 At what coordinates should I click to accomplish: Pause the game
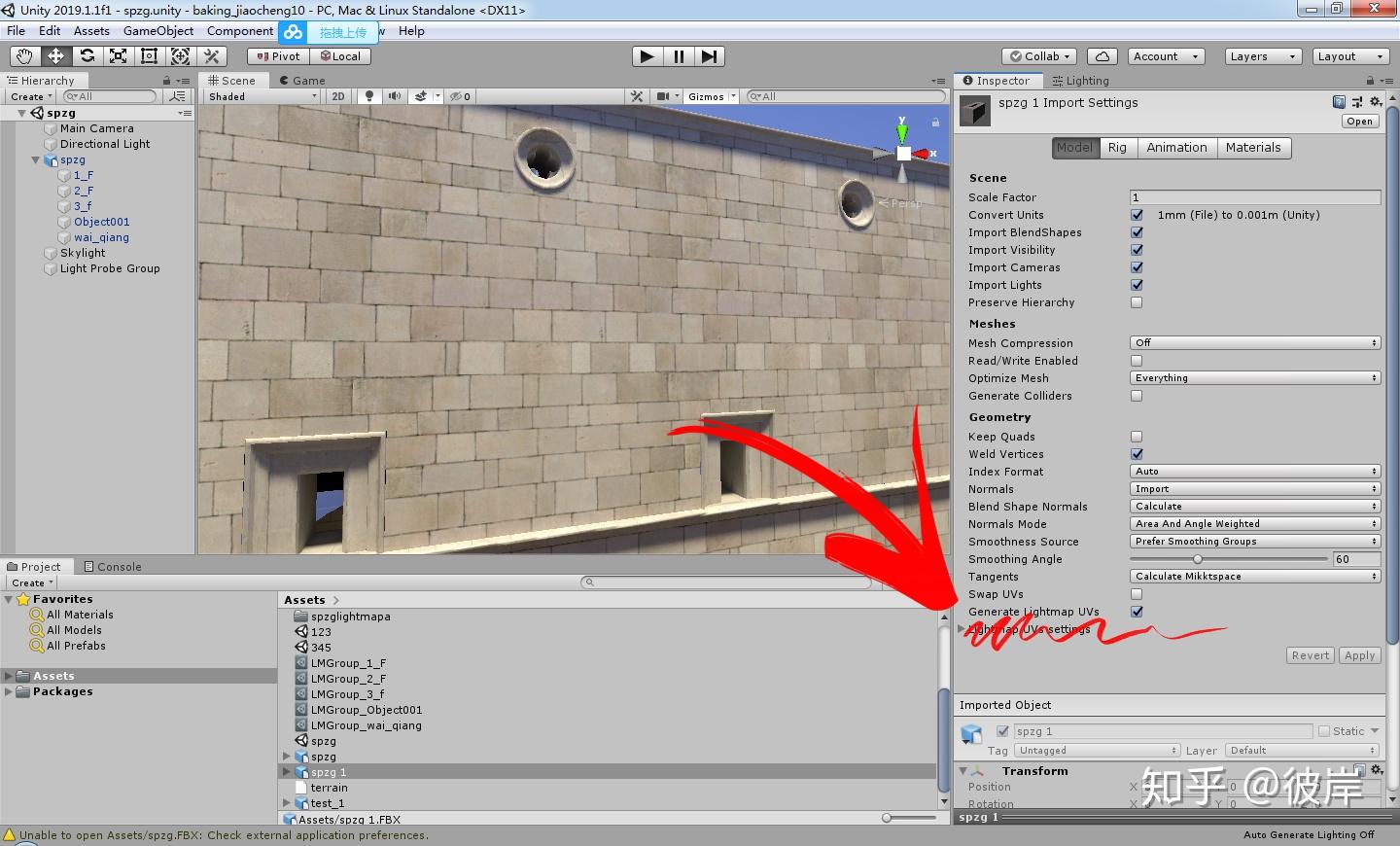pyautogui.click(x=679, y=56)
